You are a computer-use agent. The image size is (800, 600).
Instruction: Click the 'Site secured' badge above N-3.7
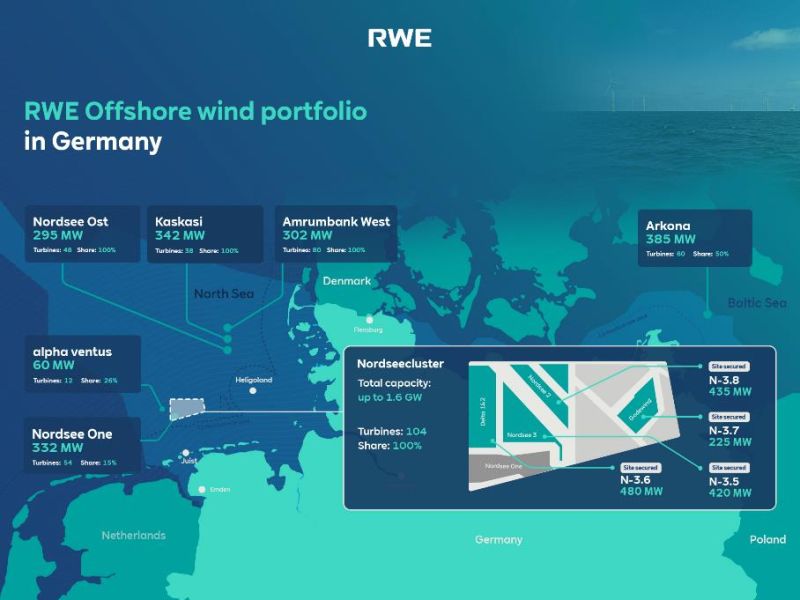(729, 417)
